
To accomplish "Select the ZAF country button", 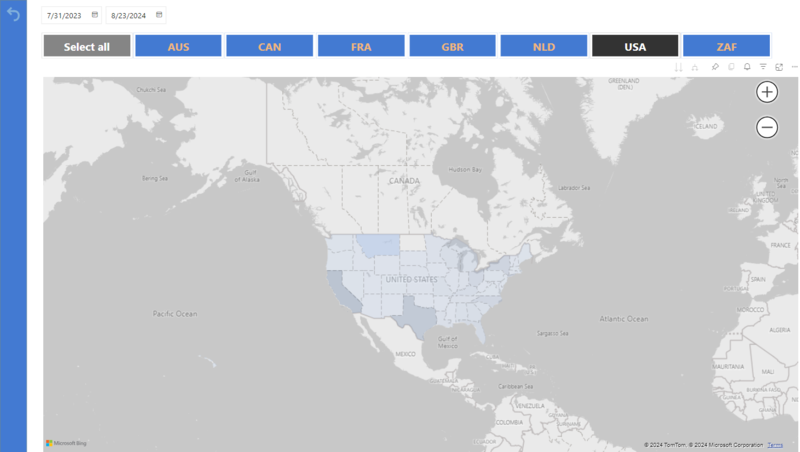I will pos(727,46).
